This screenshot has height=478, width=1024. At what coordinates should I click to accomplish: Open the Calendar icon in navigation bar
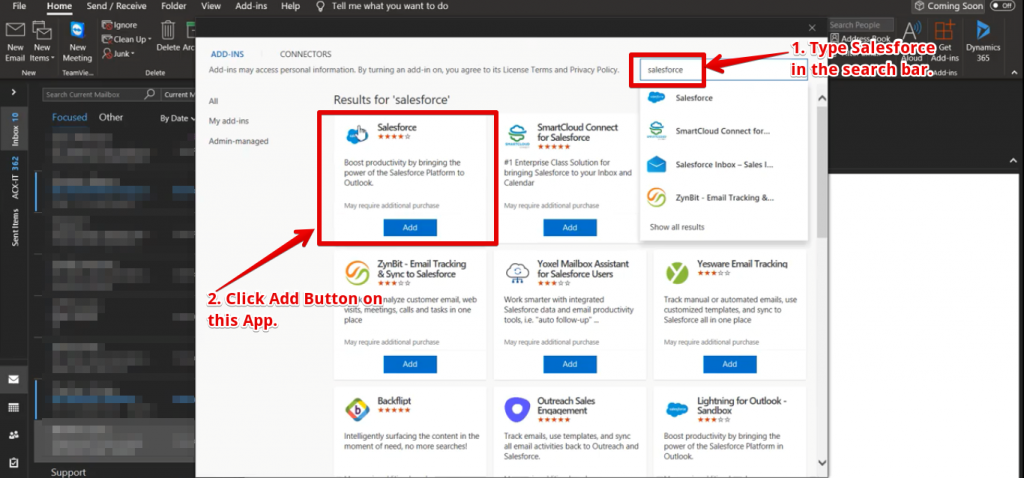tap(14, 407)
